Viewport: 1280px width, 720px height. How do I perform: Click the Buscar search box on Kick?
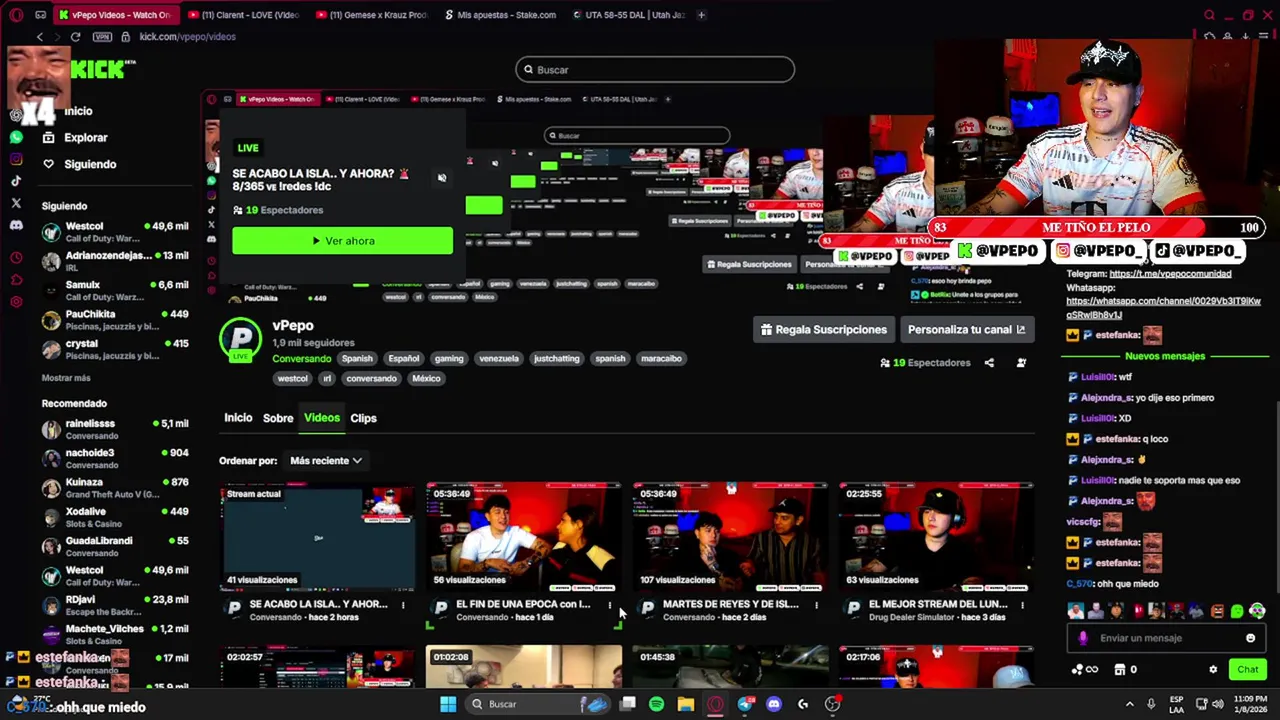pyautogui.click(x=655, y=70)
